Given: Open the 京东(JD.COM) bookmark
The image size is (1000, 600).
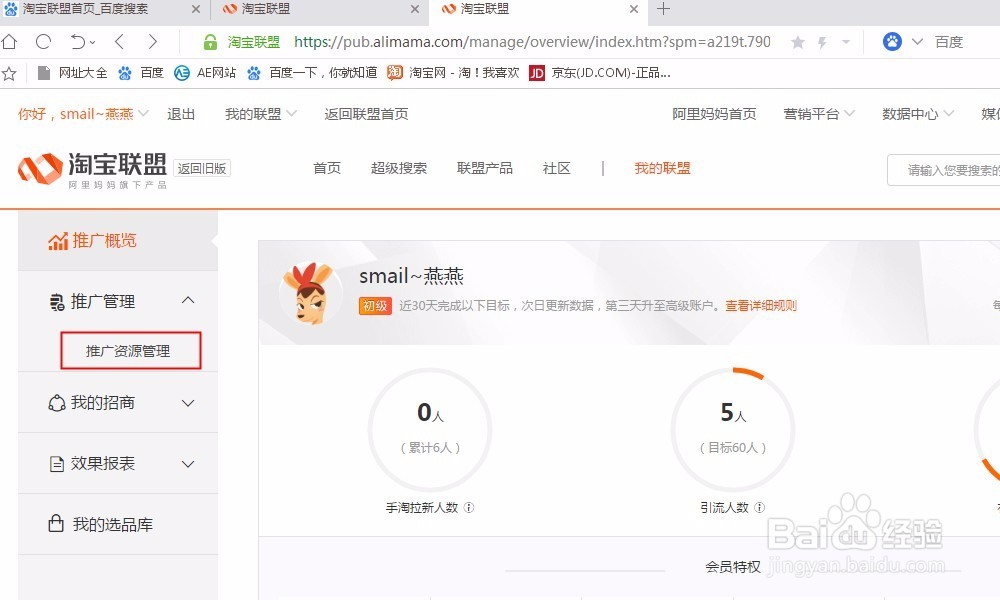Looking at the screenshot, I should pyautogui.click(x=599, y=73).
